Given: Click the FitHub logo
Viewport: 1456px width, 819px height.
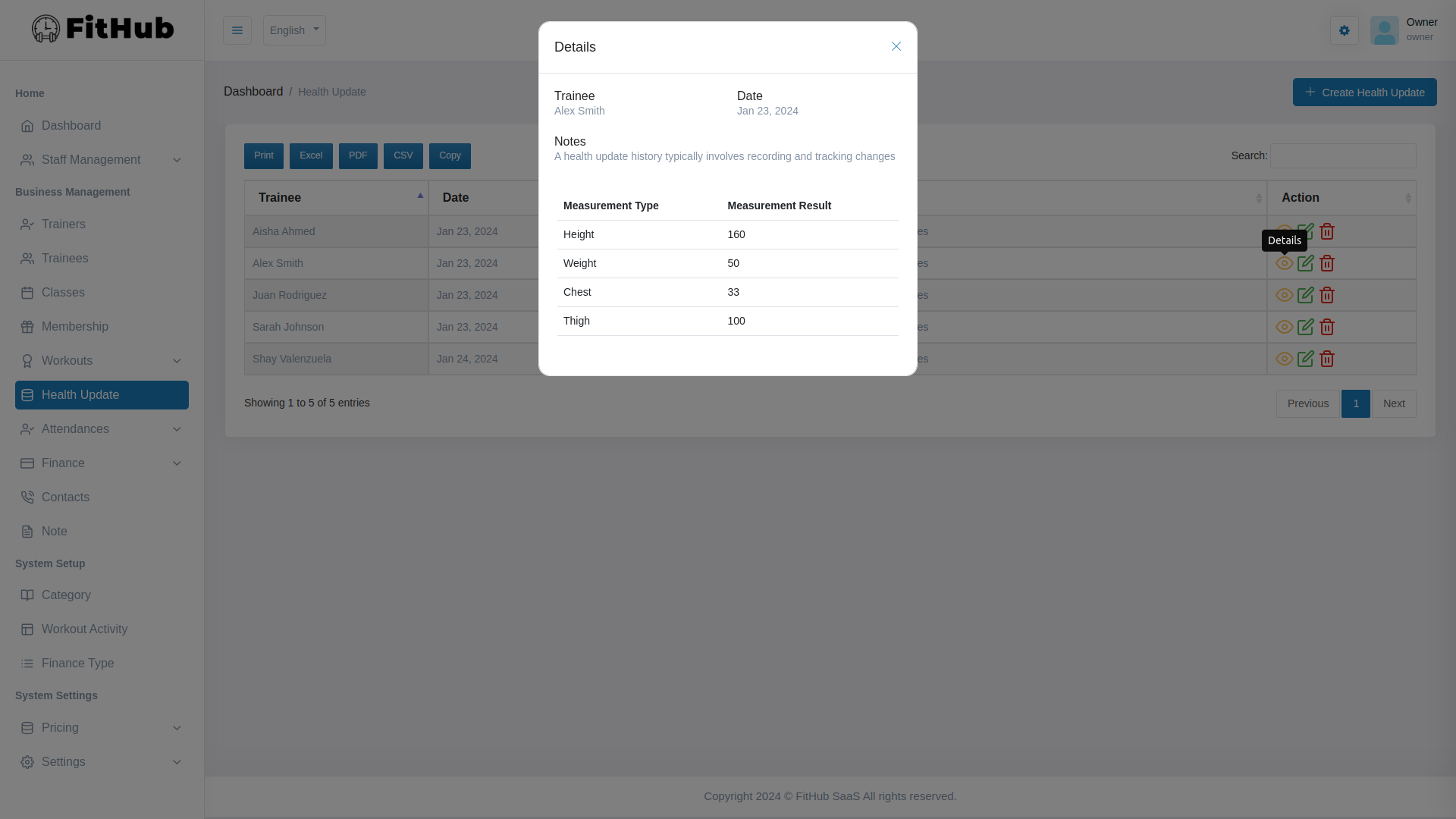Looking at the screenshot, I should coord(102,28).
